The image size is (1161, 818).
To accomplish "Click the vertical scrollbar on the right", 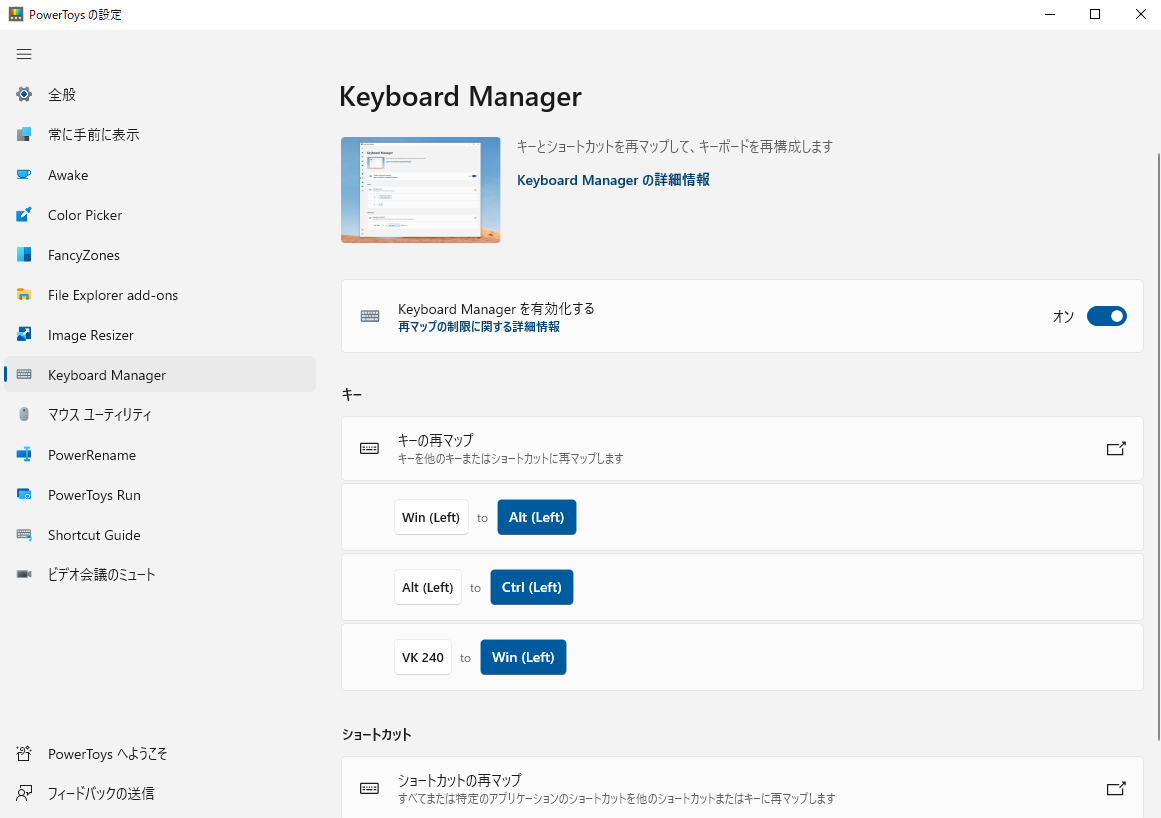I will [x=1158, y=446].
